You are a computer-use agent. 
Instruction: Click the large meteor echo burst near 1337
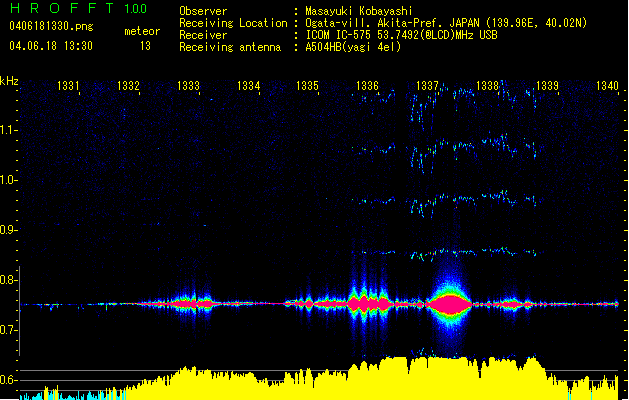coord(450,304)
